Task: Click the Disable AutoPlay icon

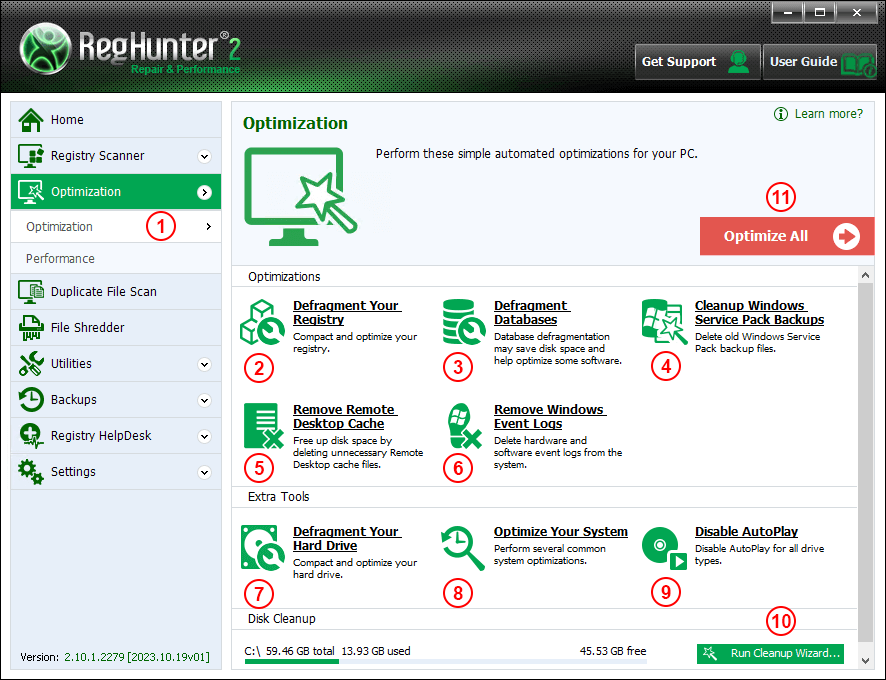Action: (x=663, y=547)
